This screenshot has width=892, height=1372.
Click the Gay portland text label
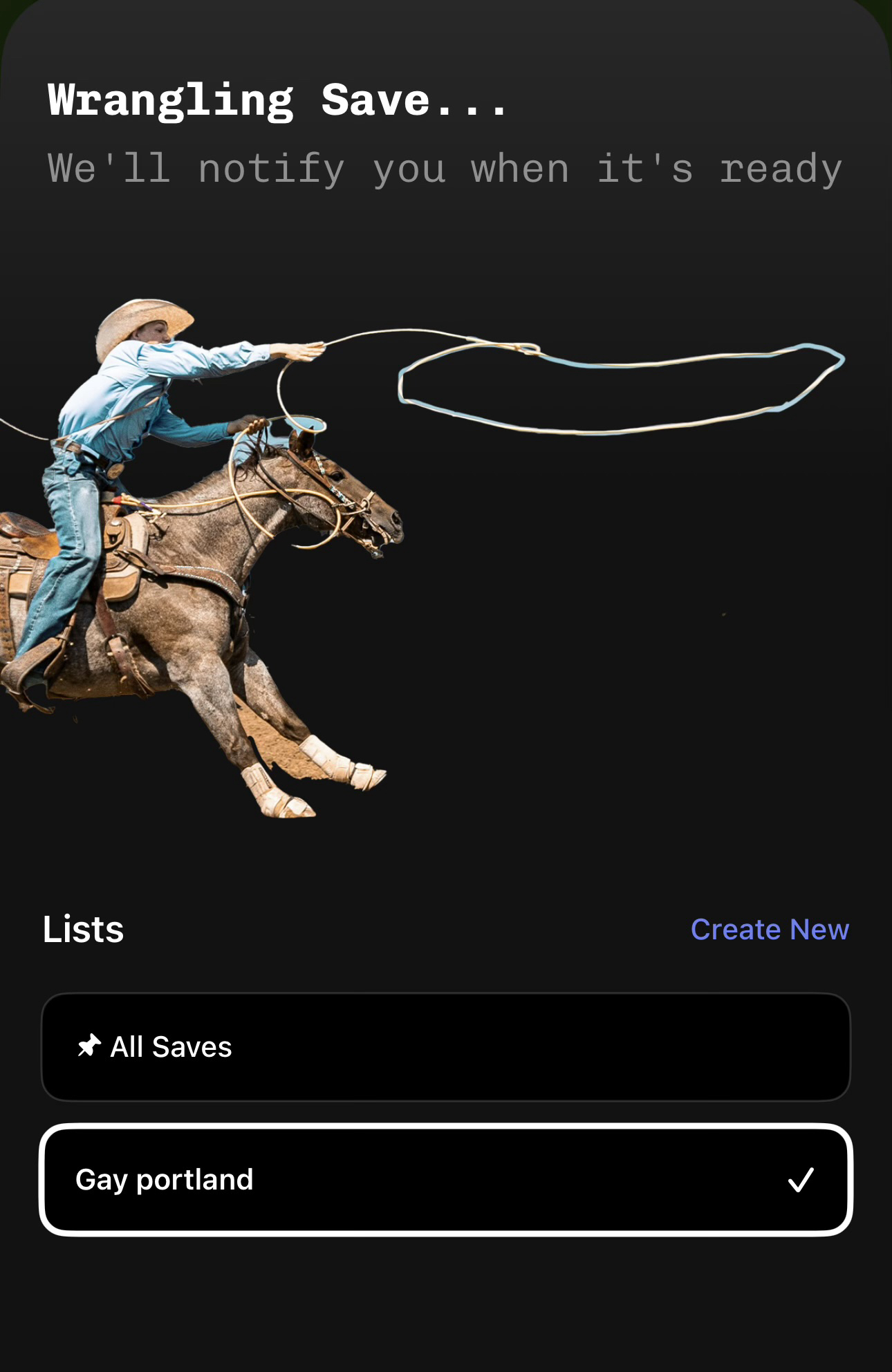coord(165,1180)
